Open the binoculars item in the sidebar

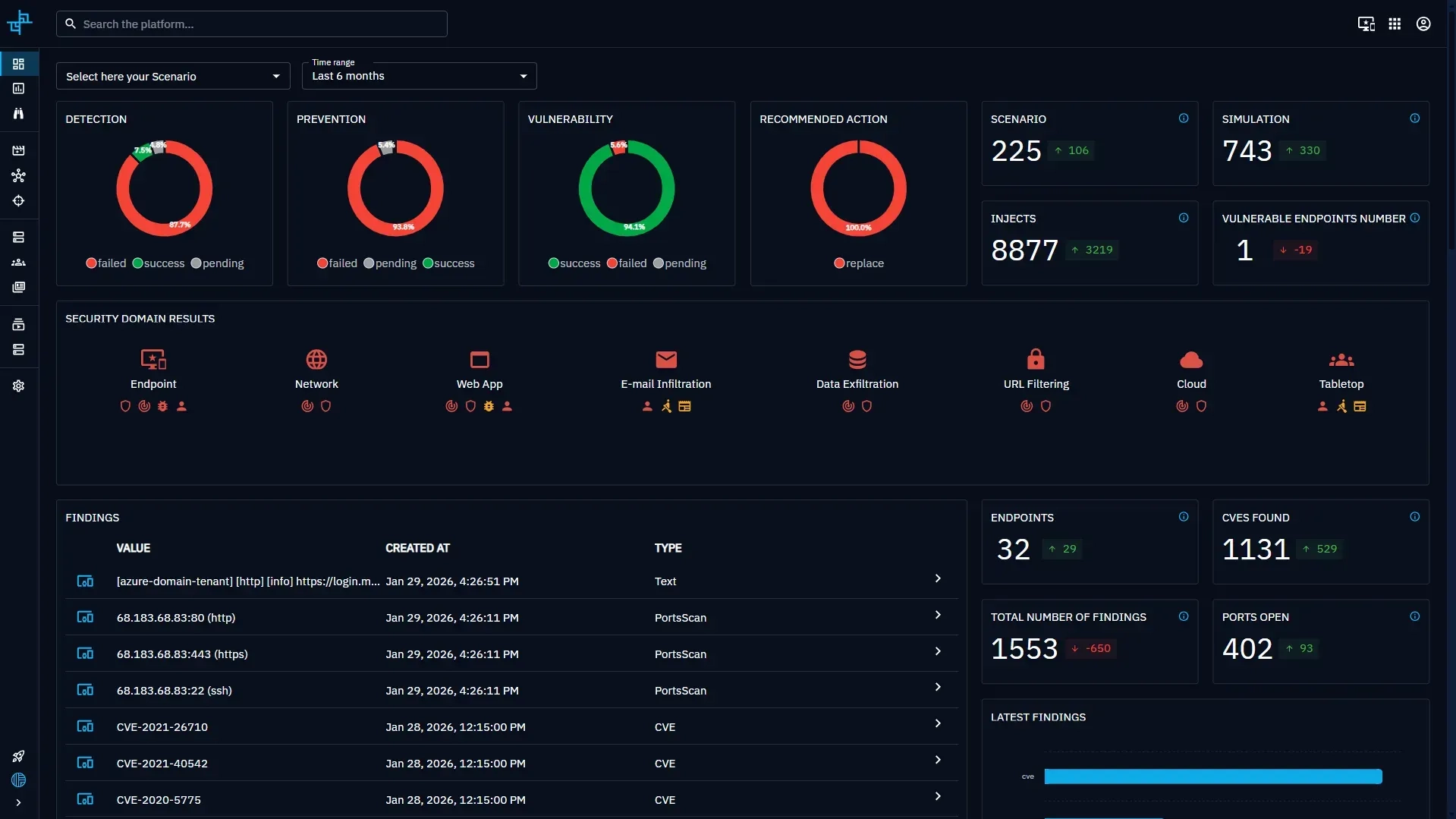pos(18,114)
